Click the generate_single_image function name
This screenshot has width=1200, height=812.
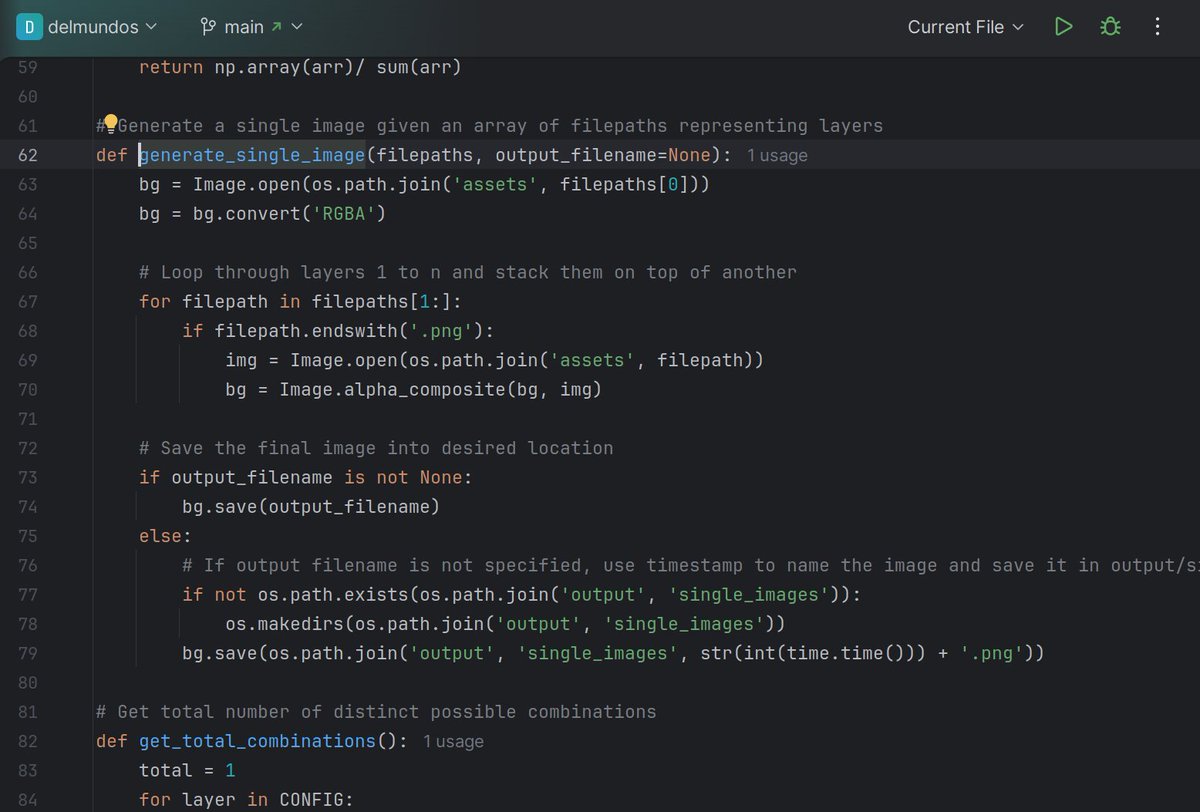point(252,155)
